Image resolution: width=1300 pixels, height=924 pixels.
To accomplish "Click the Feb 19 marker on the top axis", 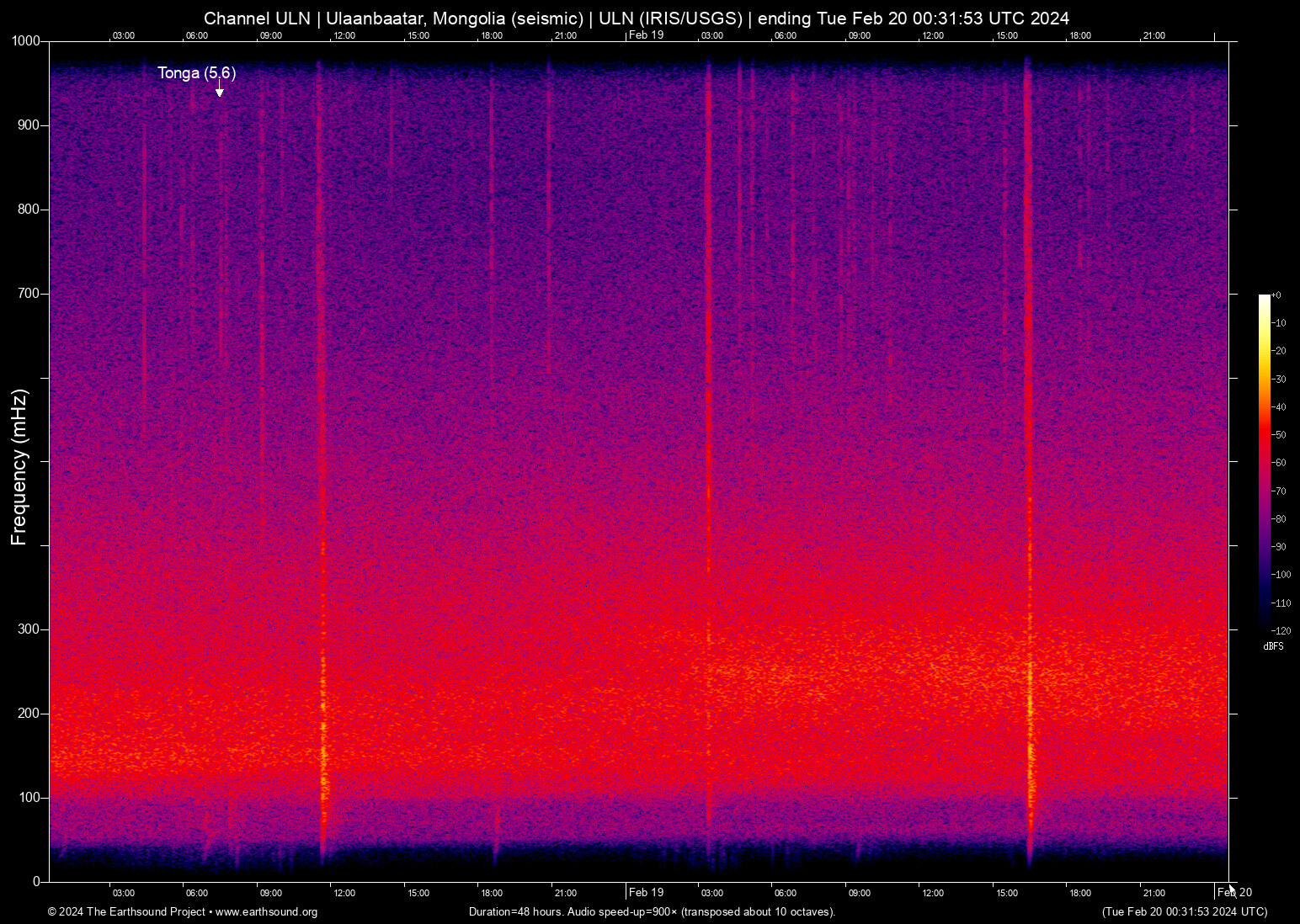I will [647, 35].
